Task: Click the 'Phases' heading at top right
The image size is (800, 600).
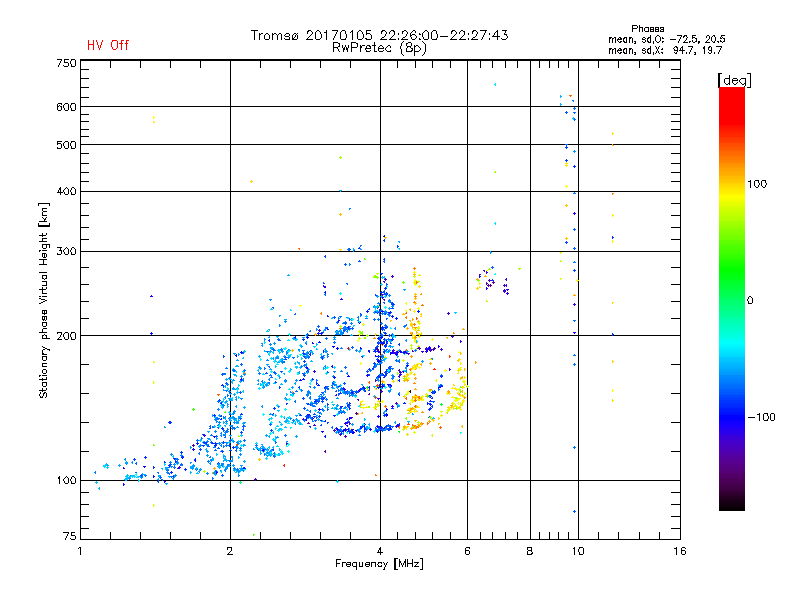Action: tap(647, 29)
